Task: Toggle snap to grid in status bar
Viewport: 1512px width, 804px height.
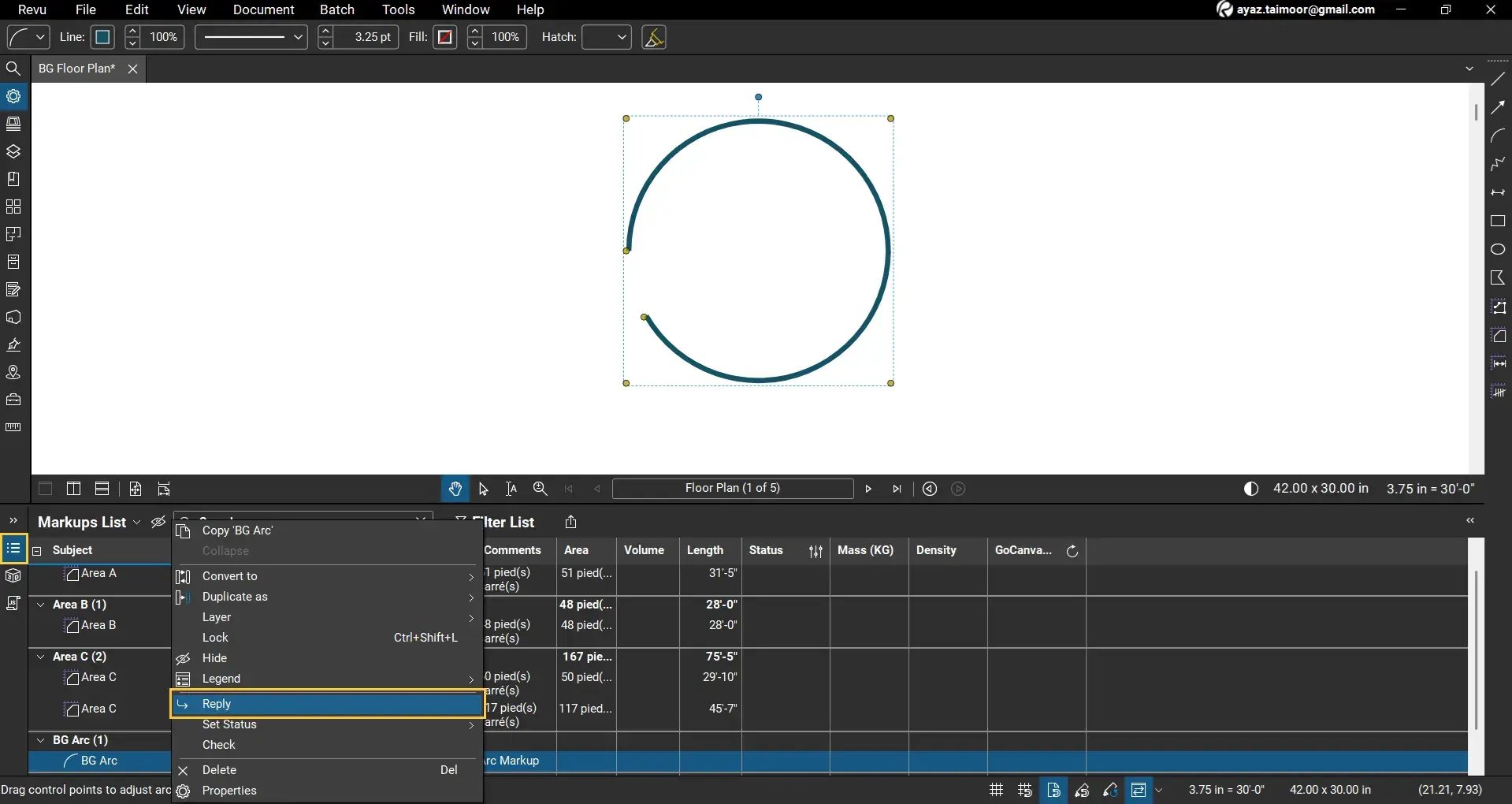Action: (x=1024, y=790)
